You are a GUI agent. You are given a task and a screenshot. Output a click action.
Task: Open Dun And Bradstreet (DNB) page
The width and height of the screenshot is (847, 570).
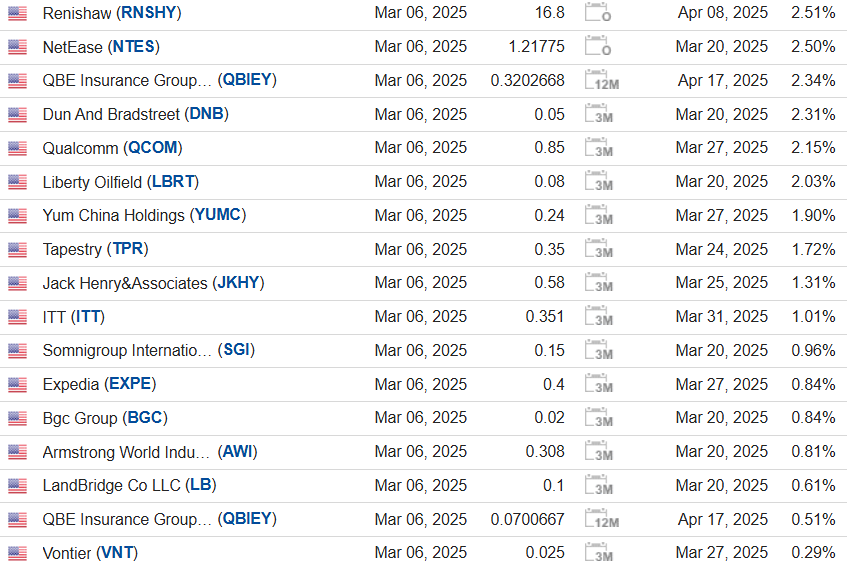[x=136, y=114]
